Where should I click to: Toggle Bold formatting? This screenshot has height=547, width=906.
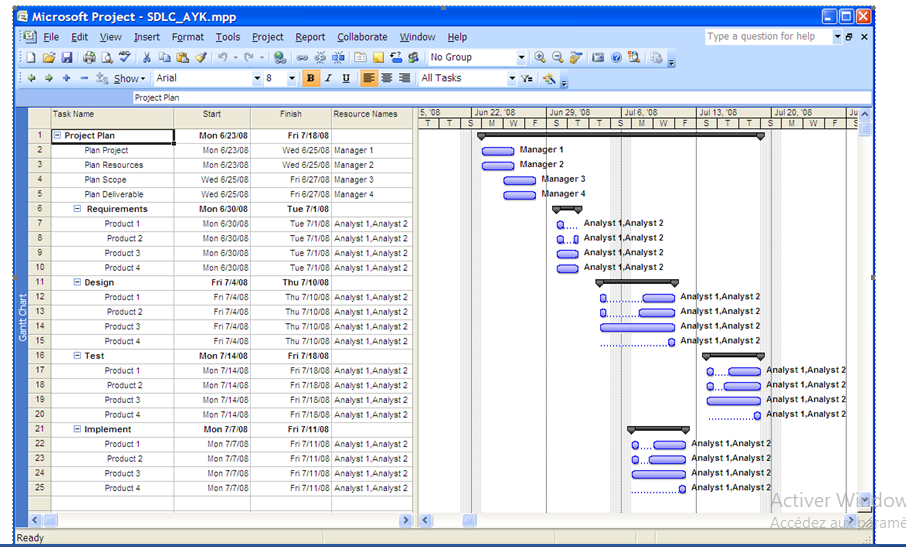pyautogui.click(x=311, y=79)
